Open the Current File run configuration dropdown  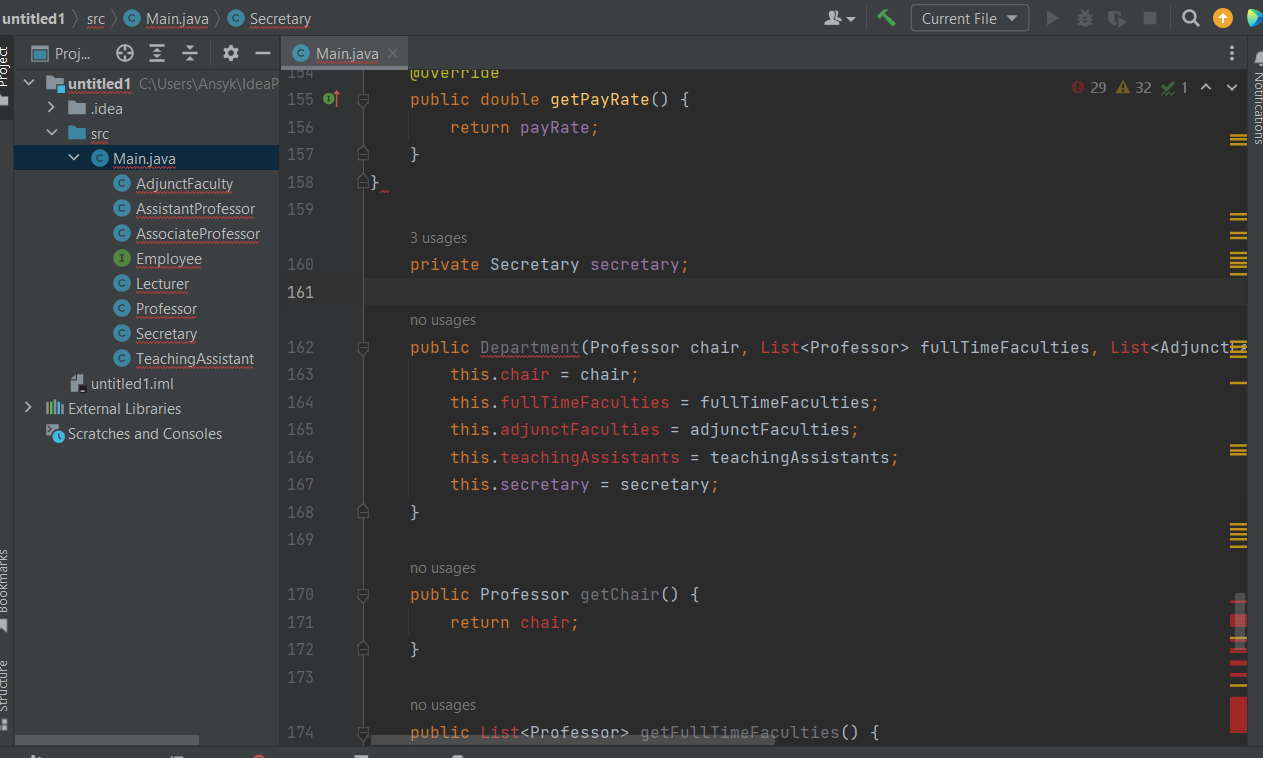click(x=969, y=18)
